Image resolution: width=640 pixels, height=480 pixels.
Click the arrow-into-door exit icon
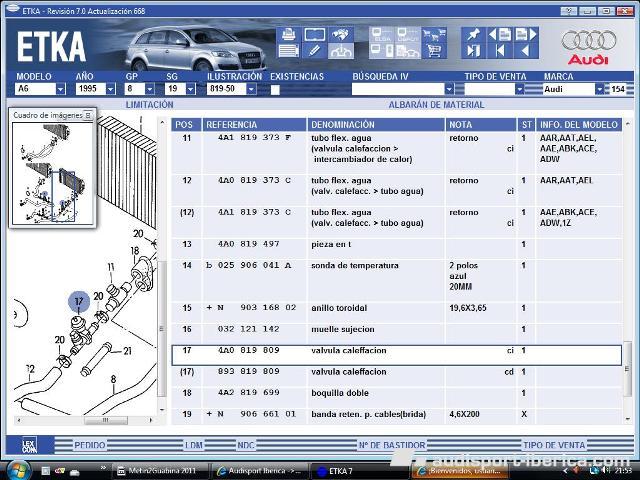(473, 51)
